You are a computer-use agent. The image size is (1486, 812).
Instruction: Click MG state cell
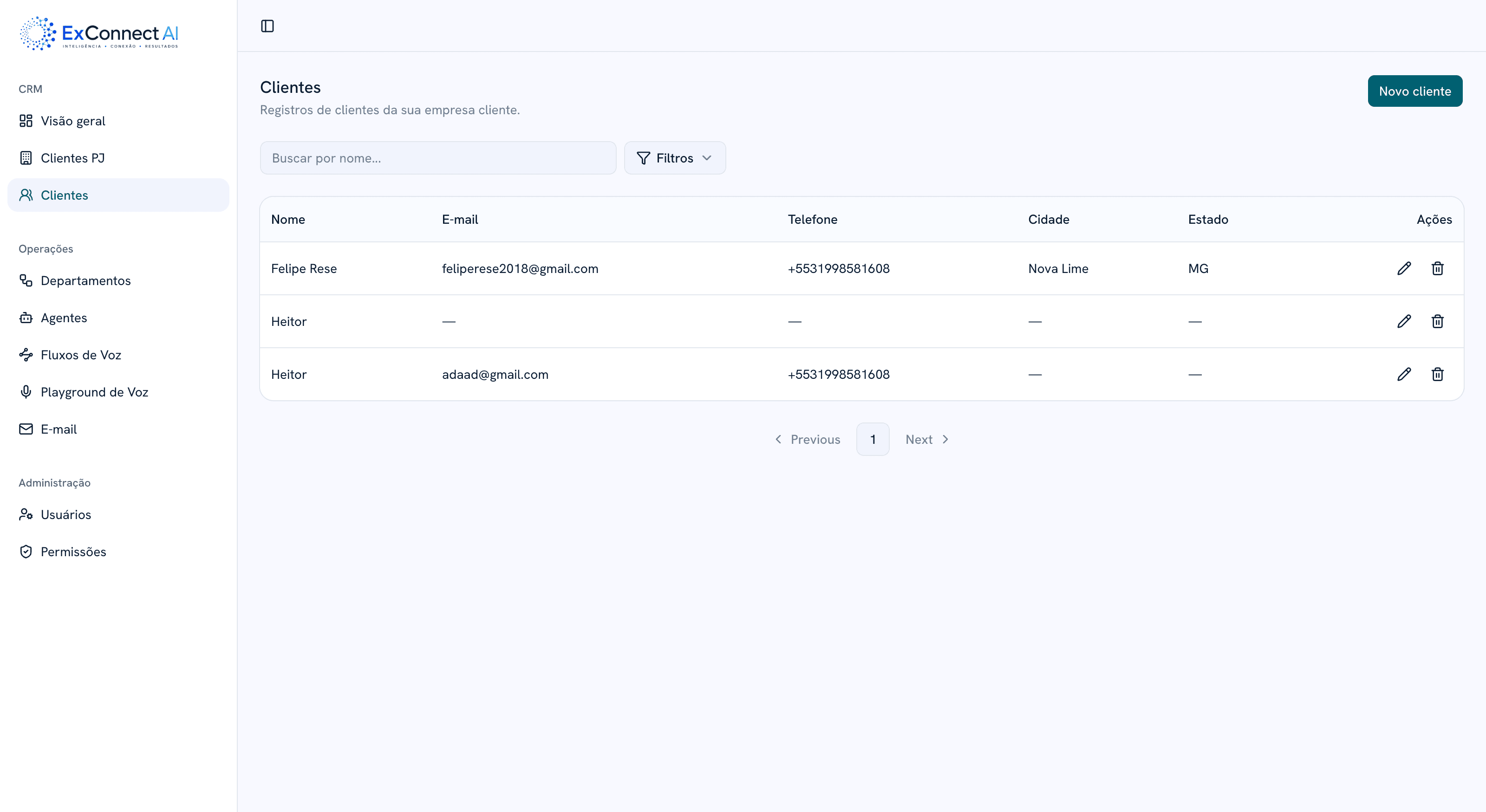tap(1198, 269)
